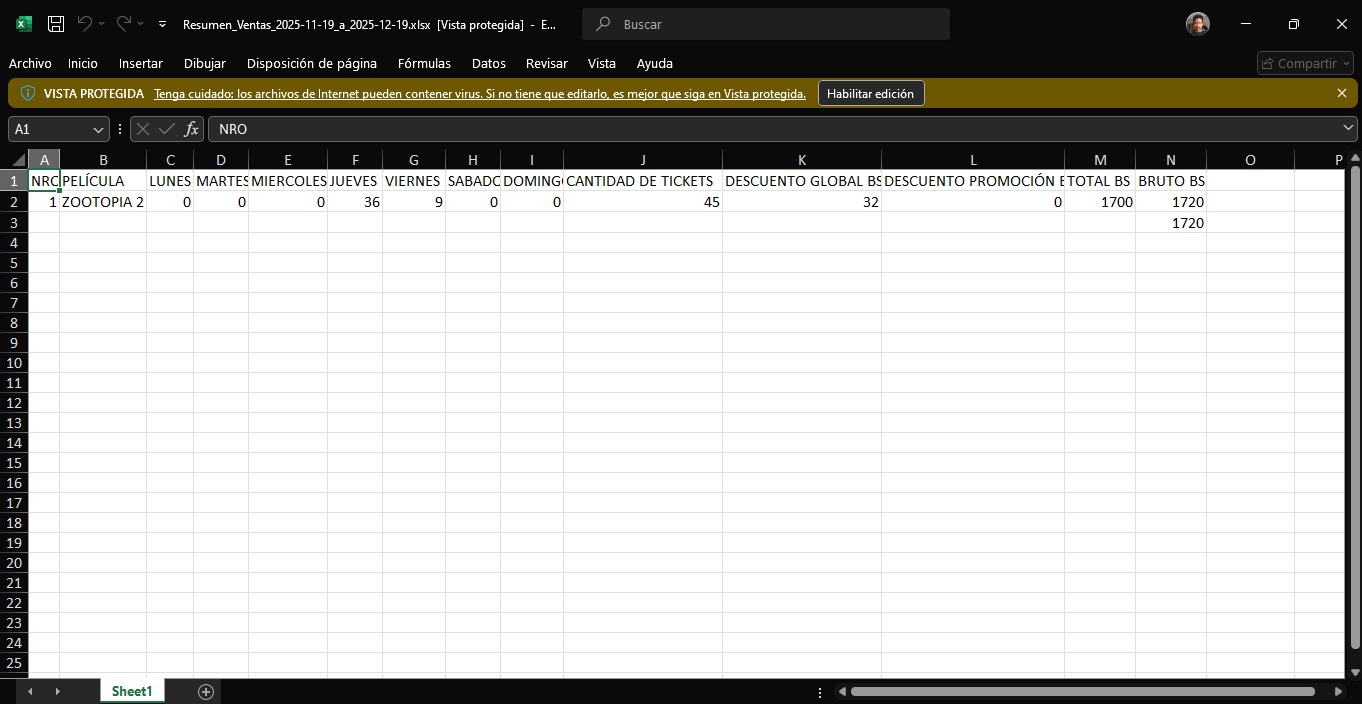Expand the formula bar with the chevron
This screenshot has width=1362, height=704.
pos(1349,129)
